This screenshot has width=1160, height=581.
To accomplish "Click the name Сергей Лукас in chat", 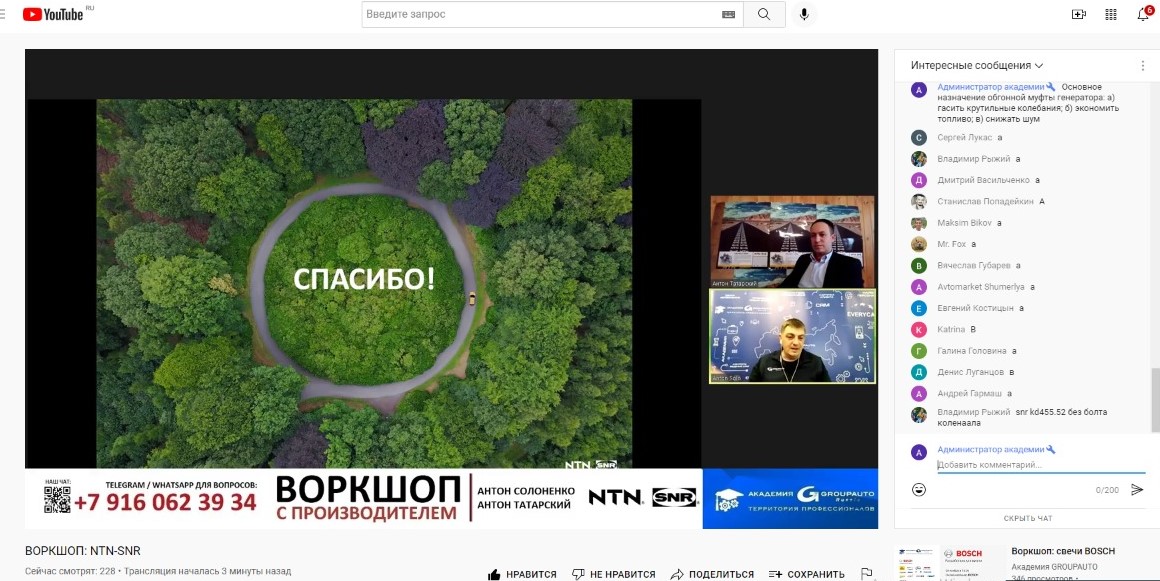I will 965,138.
